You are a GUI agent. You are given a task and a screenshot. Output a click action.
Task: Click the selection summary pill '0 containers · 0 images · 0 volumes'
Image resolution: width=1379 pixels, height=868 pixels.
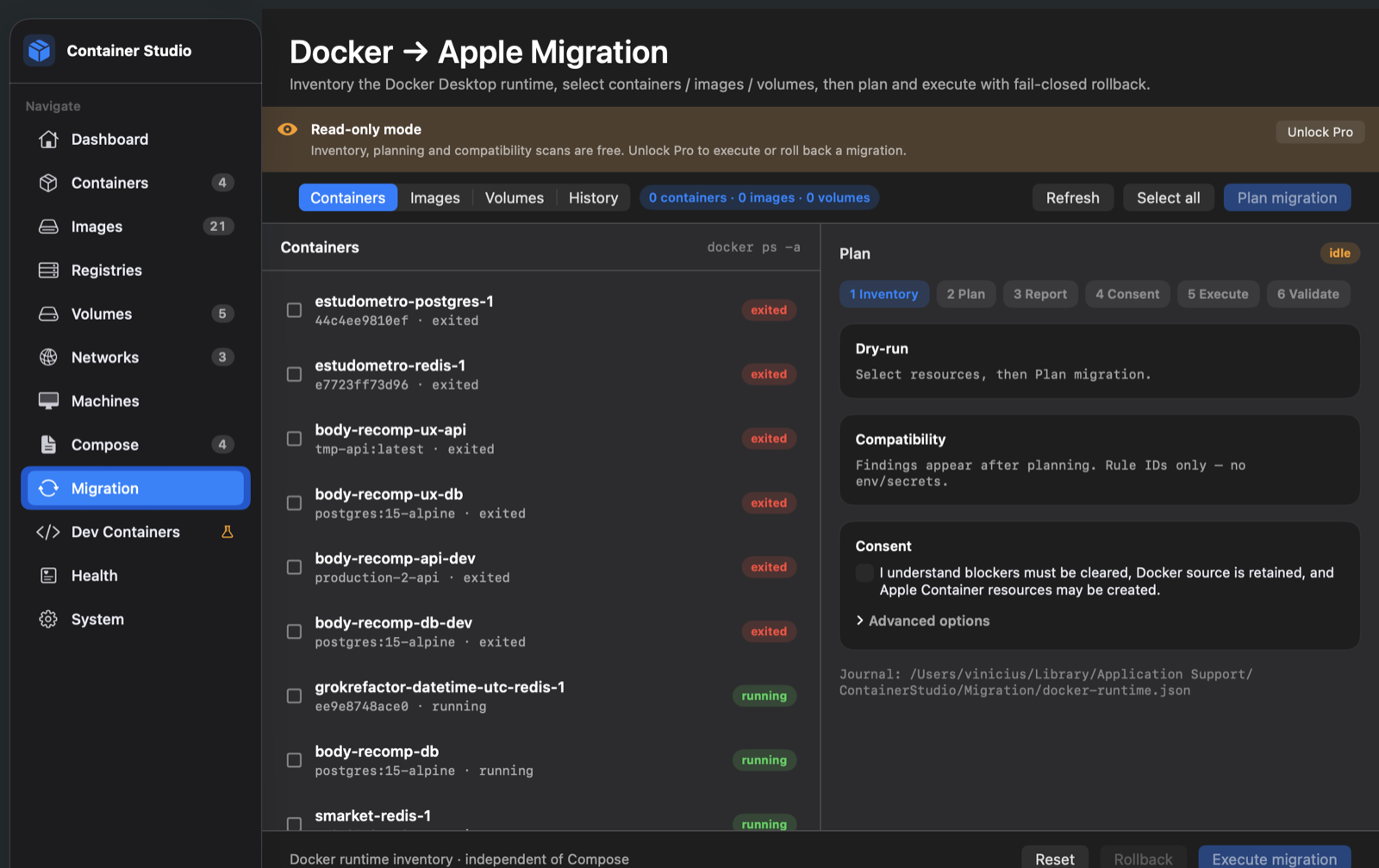(x=759, y=197)
